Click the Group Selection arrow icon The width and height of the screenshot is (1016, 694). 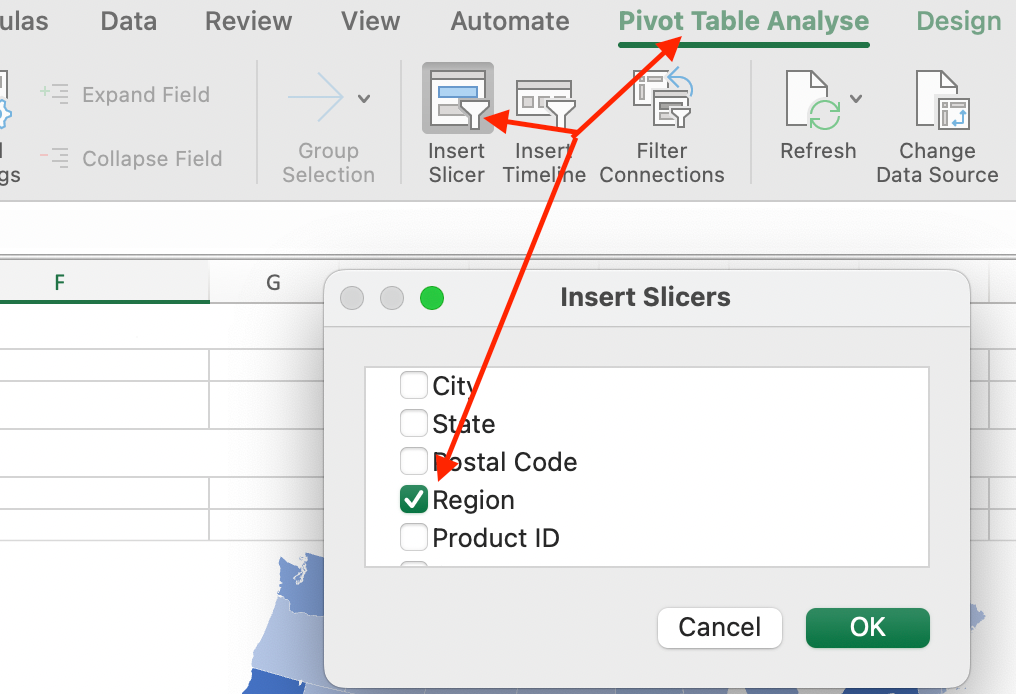(x=316, y=98)
